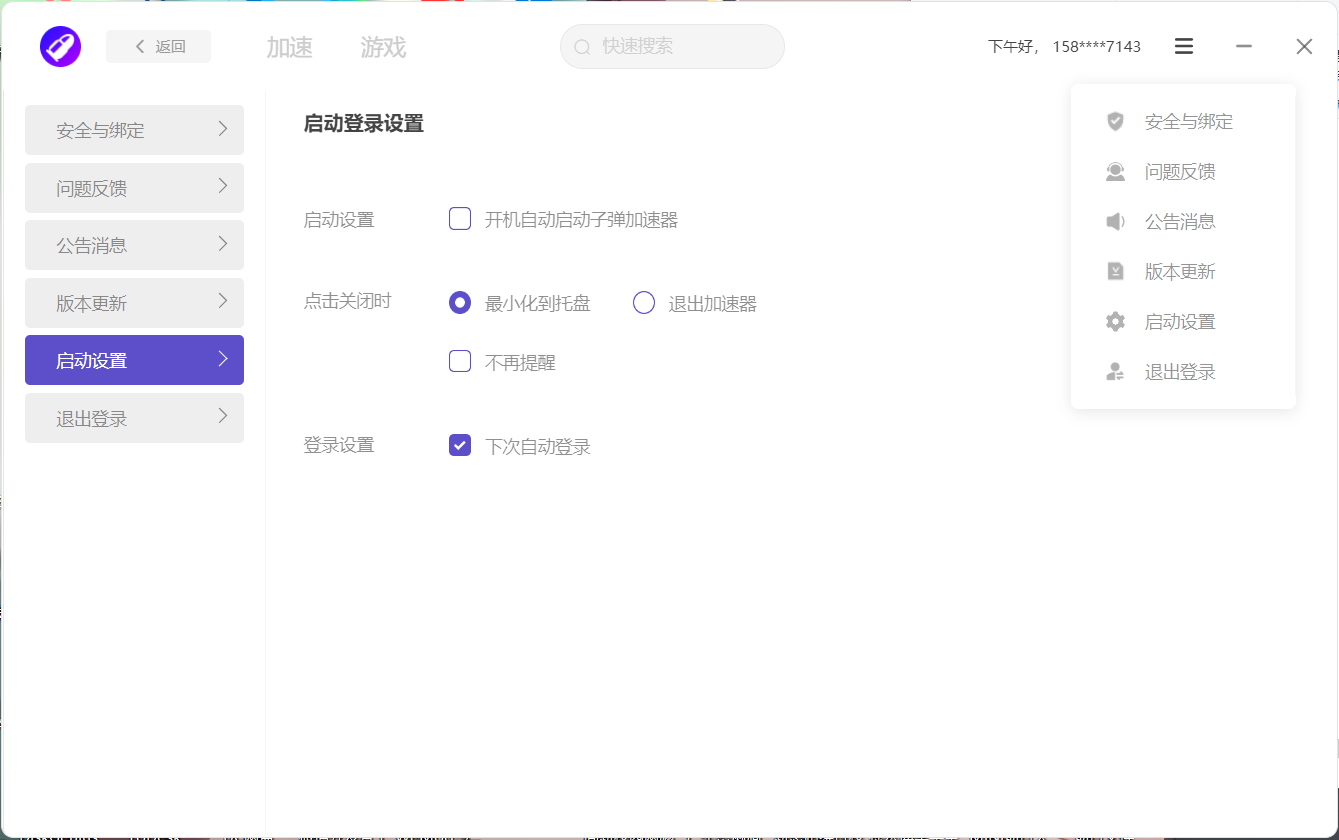Viewport: 1339px width, 840px height.
Task: Open 版本更新 in left sidebar
Action: [x=134, y=303]
